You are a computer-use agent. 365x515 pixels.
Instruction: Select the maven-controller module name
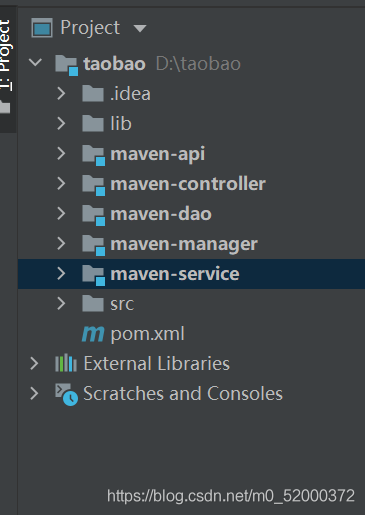tap(188, 184)
